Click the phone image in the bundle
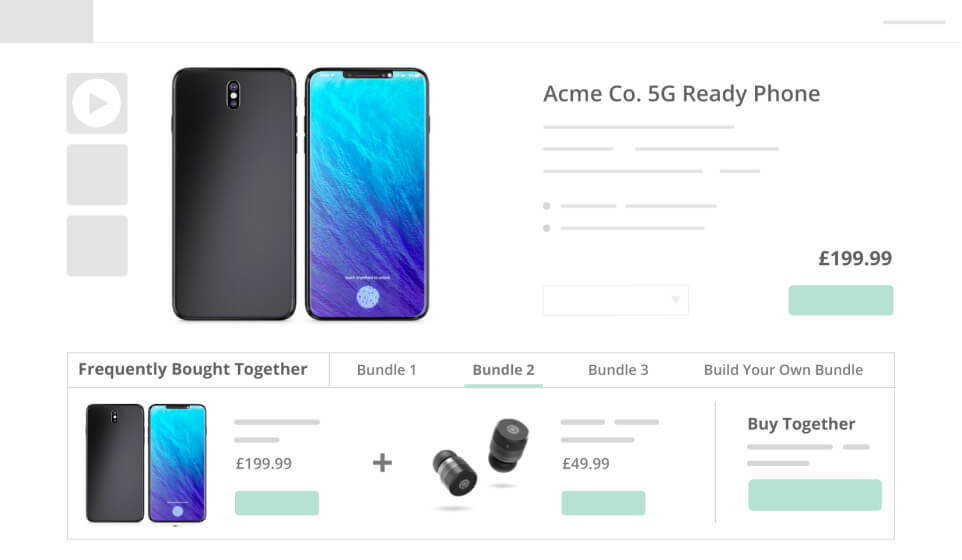The height and width of the screenshot is (560, 962). click(146, 463)
